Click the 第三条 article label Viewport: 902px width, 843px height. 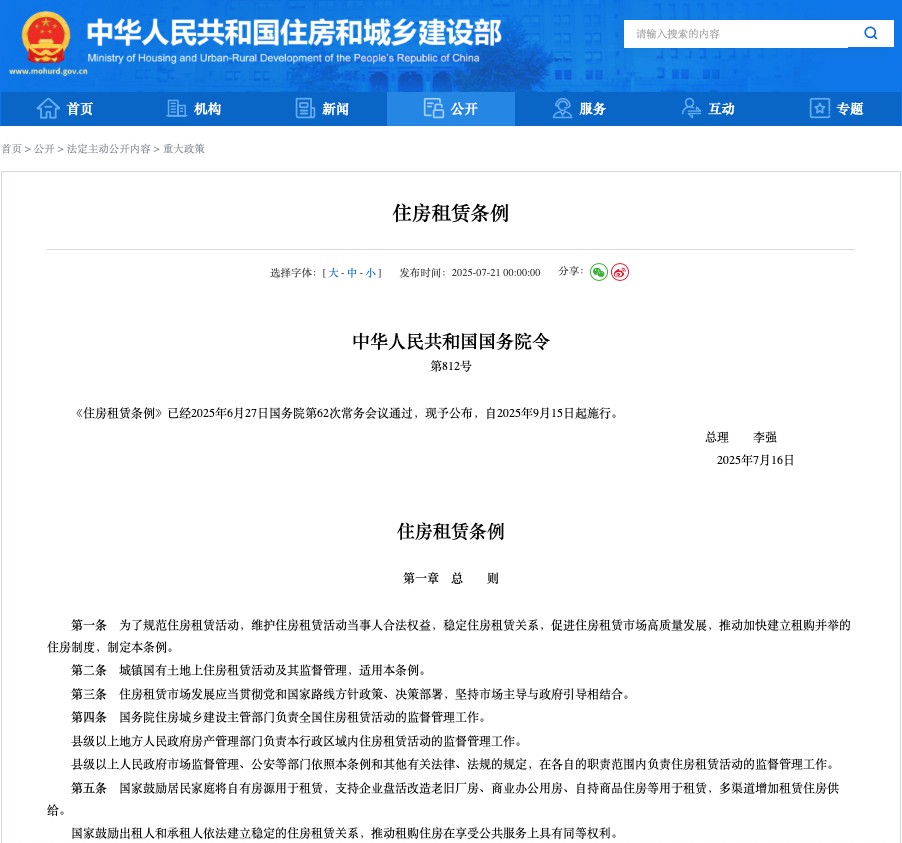89,694
